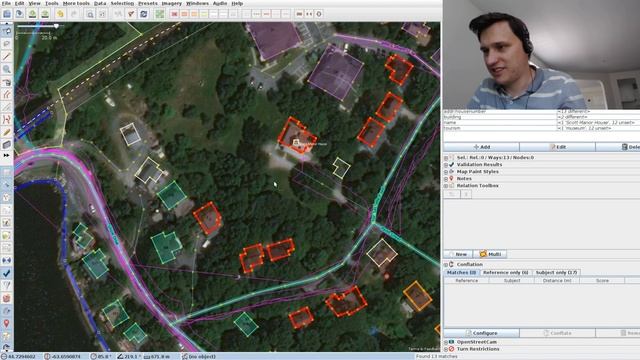Toggle the red map pin Notes window icon

tap(7, 323)
